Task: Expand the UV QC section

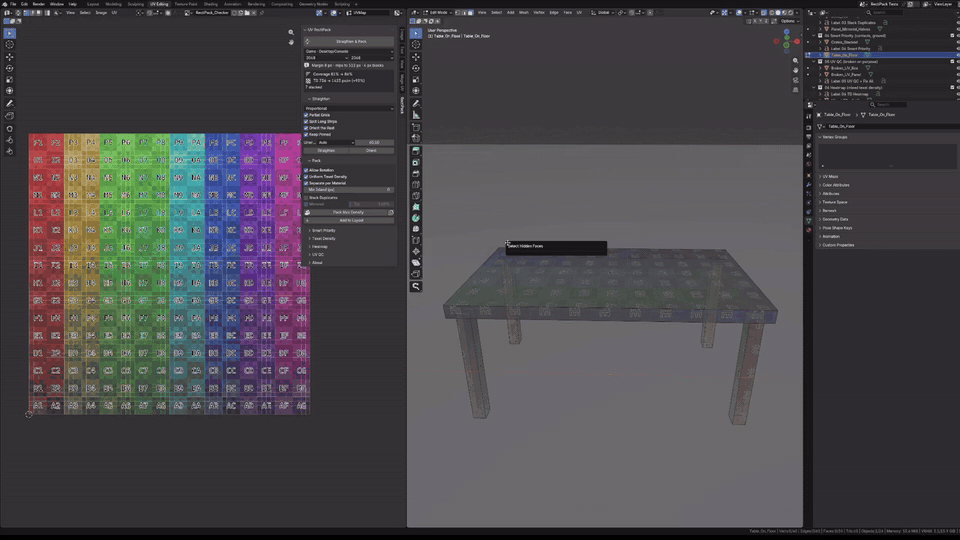Action: click(317, 254)
